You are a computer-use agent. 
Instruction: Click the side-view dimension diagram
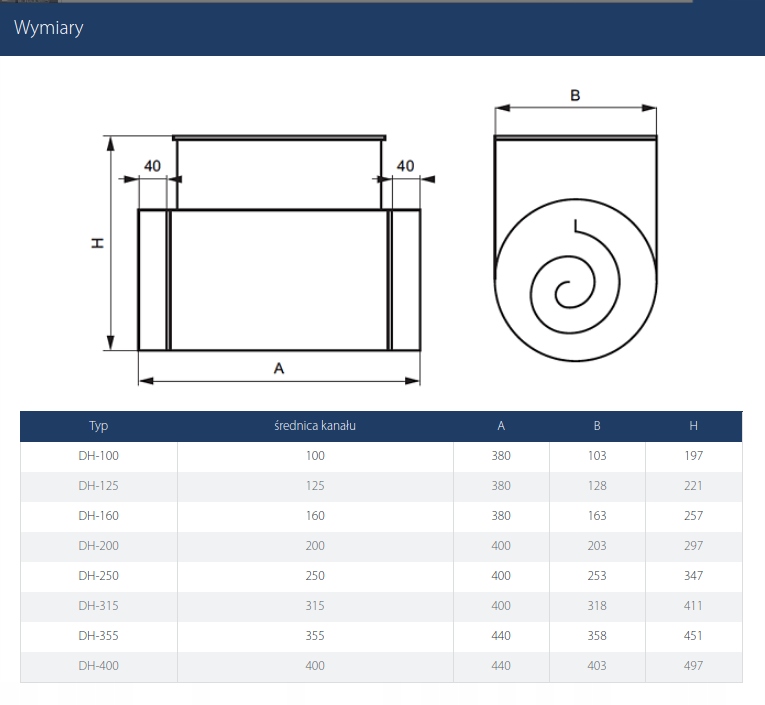click(263, 260)
